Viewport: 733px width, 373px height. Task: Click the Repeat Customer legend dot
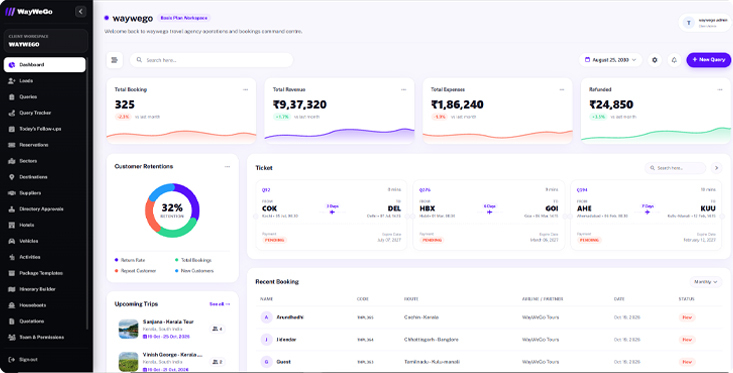click(x=116, y=271)
